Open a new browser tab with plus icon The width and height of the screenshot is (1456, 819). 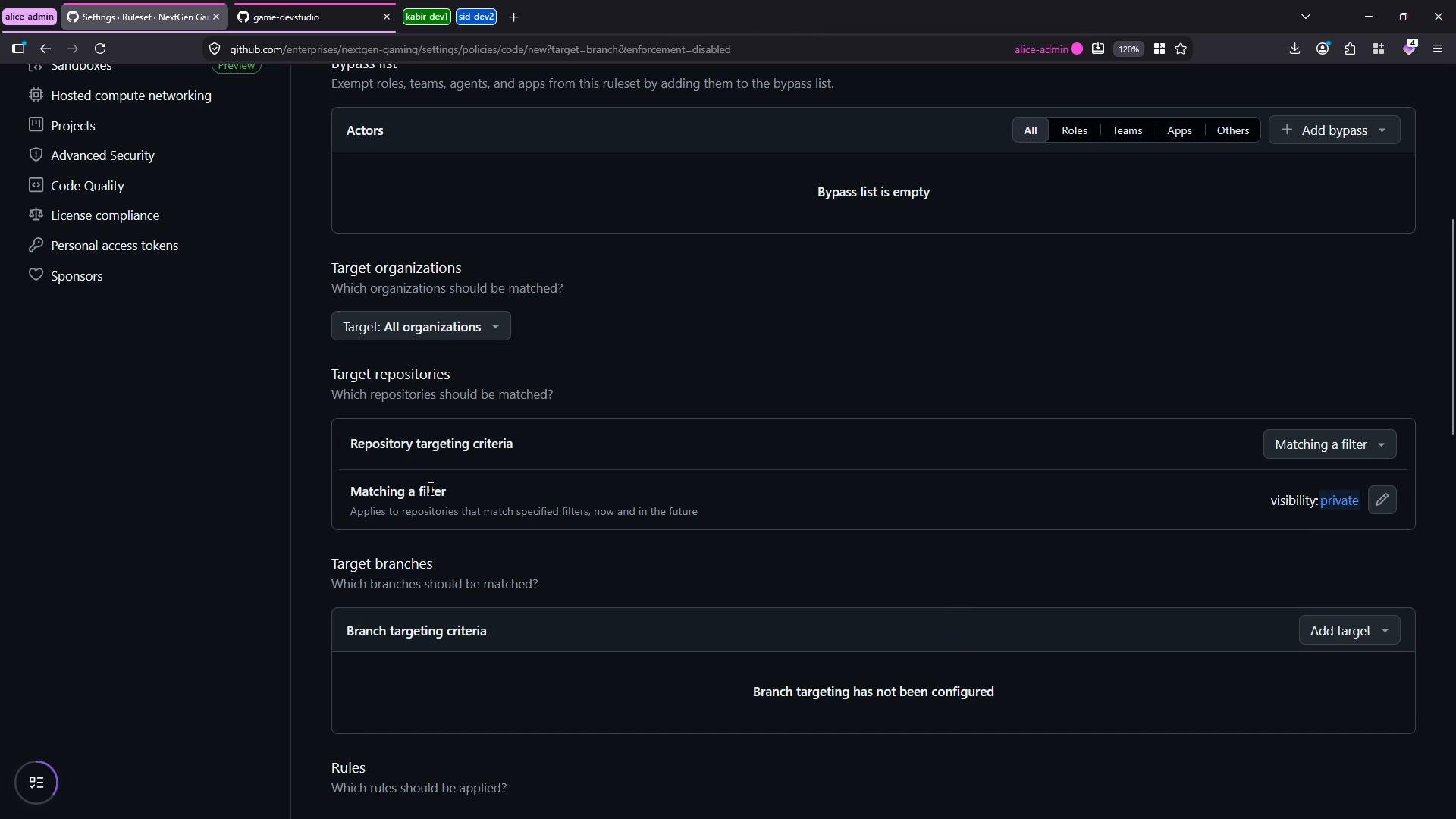[514, 17]
